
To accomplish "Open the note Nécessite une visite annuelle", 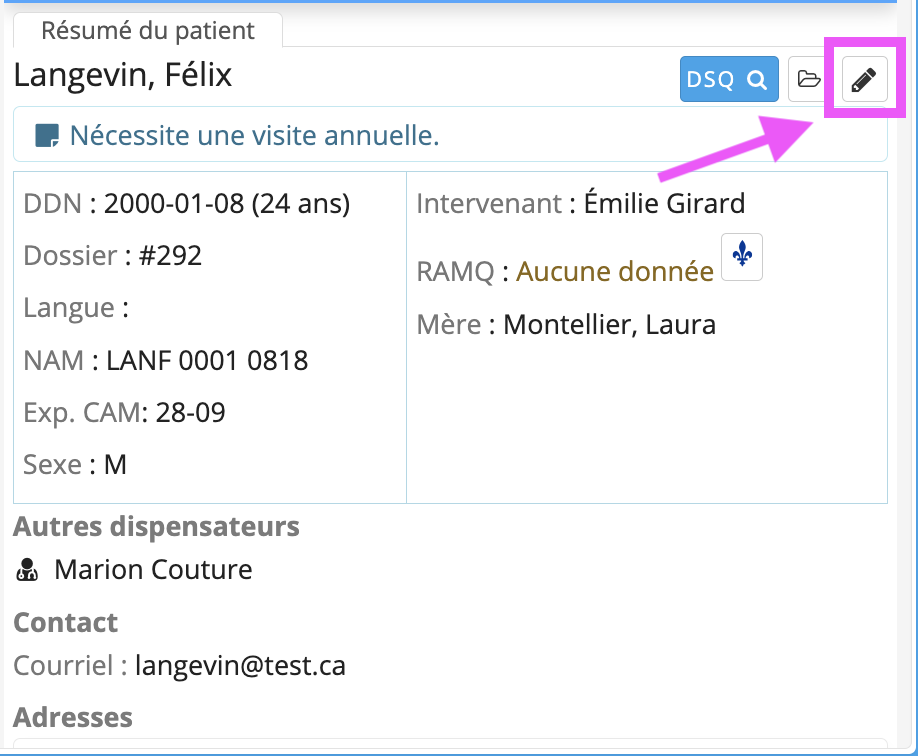I will tap(254, 135).
